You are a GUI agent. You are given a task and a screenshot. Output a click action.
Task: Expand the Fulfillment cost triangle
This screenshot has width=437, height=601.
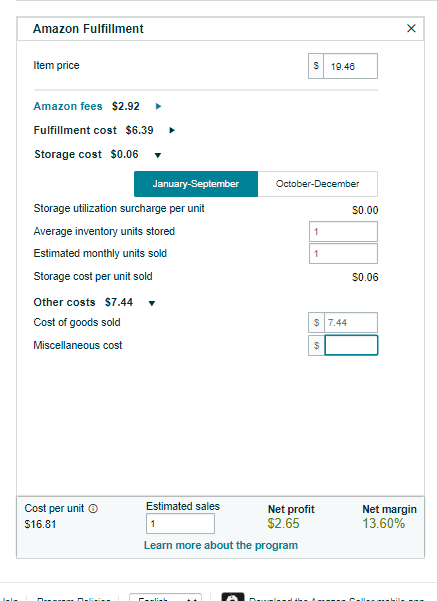(x=172, y=130)
